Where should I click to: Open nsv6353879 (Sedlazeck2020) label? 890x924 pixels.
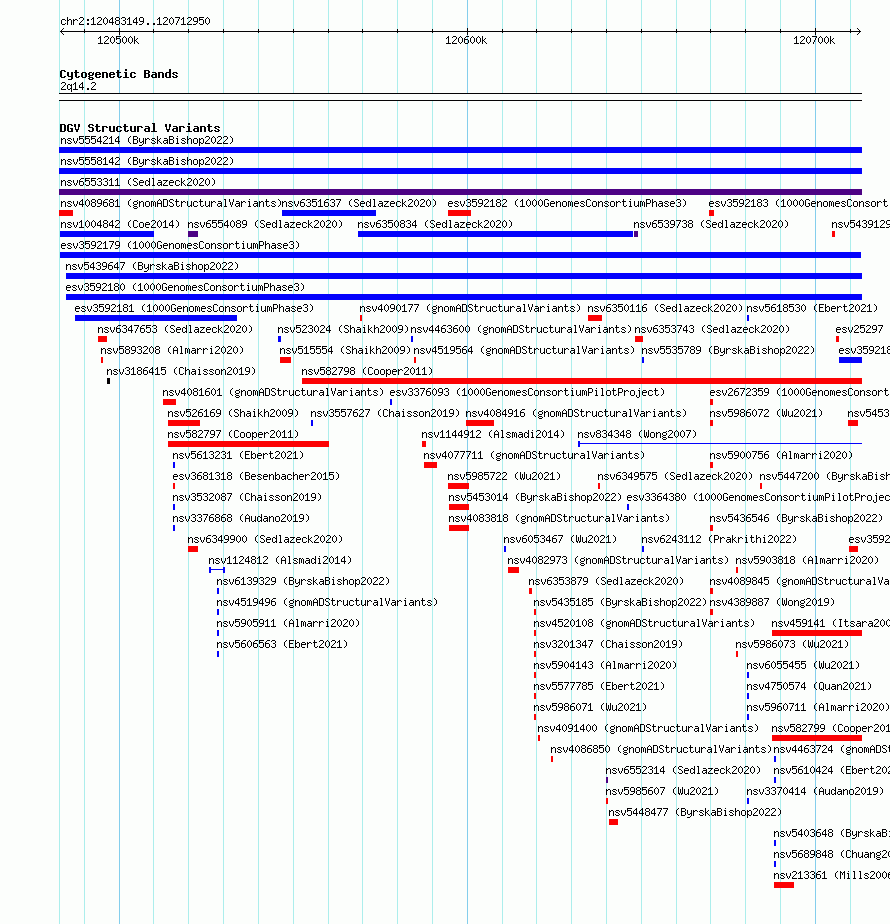(x=606, y=582)
